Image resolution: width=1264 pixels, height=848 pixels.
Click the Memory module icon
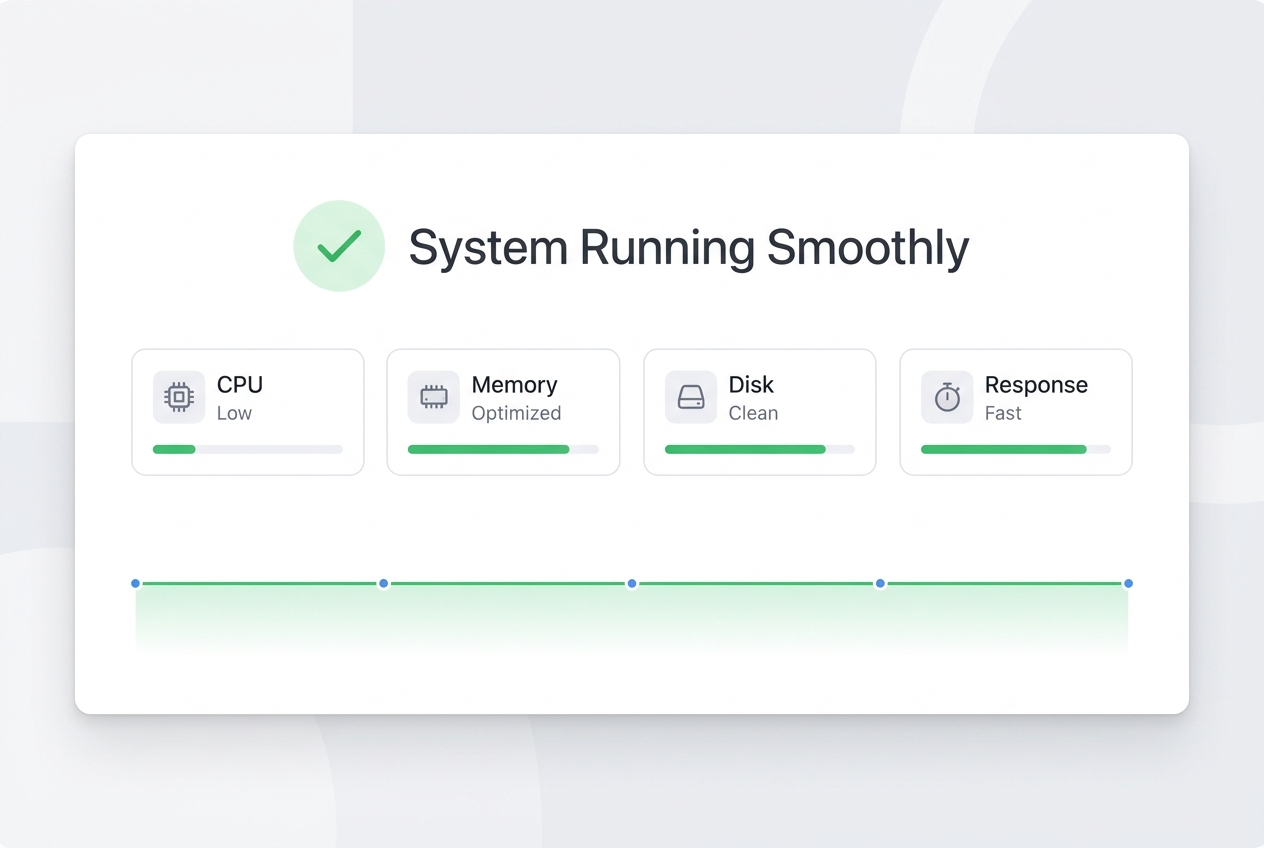coord(434,397)
